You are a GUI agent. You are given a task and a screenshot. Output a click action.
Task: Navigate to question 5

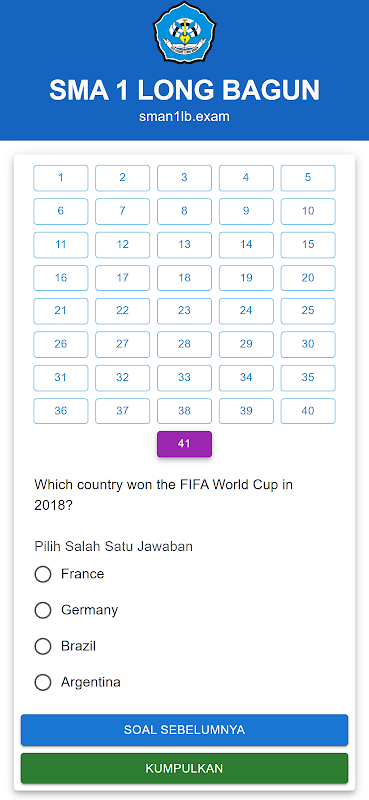[x=308, y=178]
